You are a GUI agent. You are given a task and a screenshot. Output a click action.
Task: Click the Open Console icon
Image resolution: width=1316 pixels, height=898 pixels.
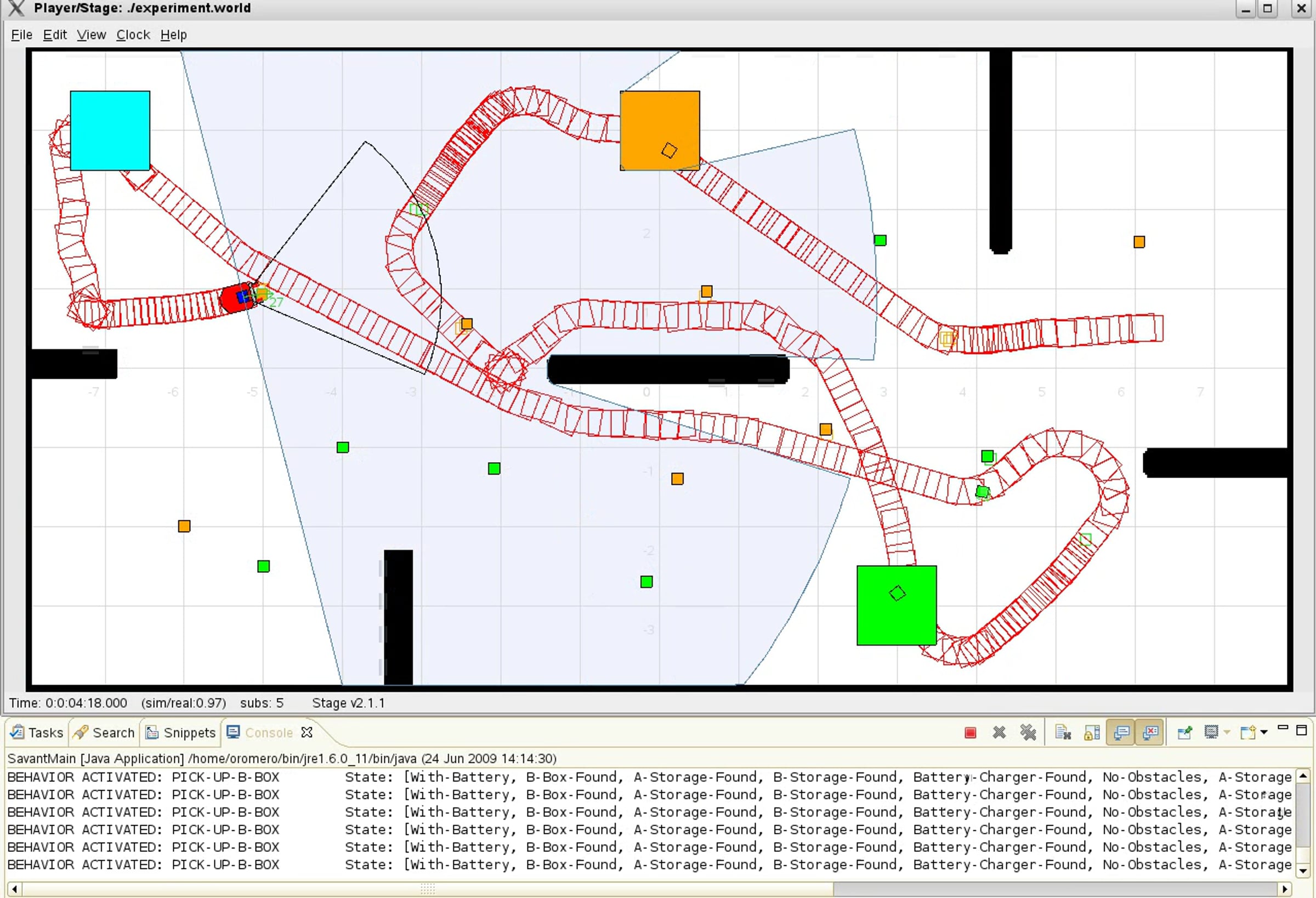pos(1247,732)
